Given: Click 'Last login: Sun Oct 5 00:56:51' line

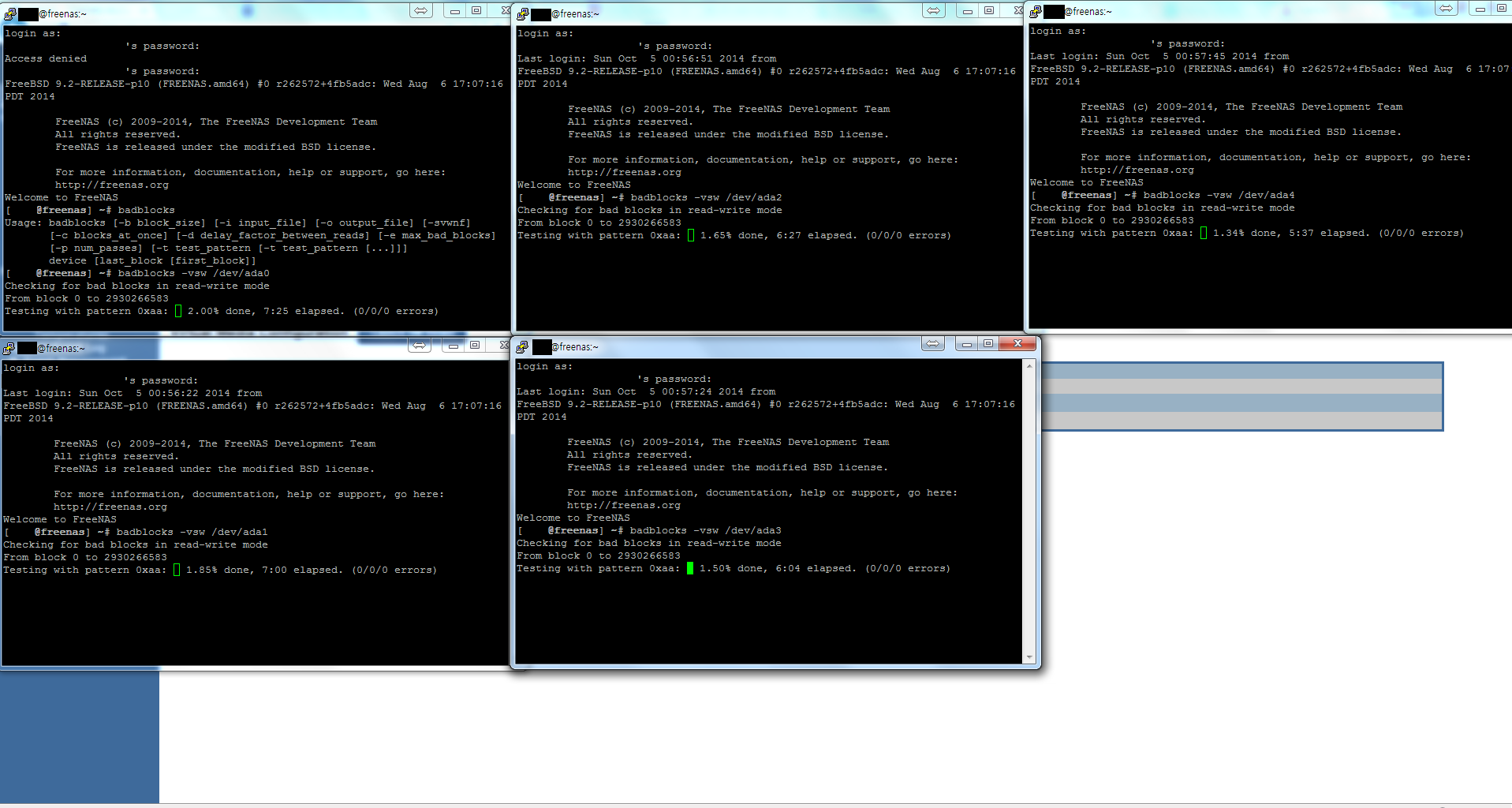Looking at the screenshot, I should pos(647,59).
